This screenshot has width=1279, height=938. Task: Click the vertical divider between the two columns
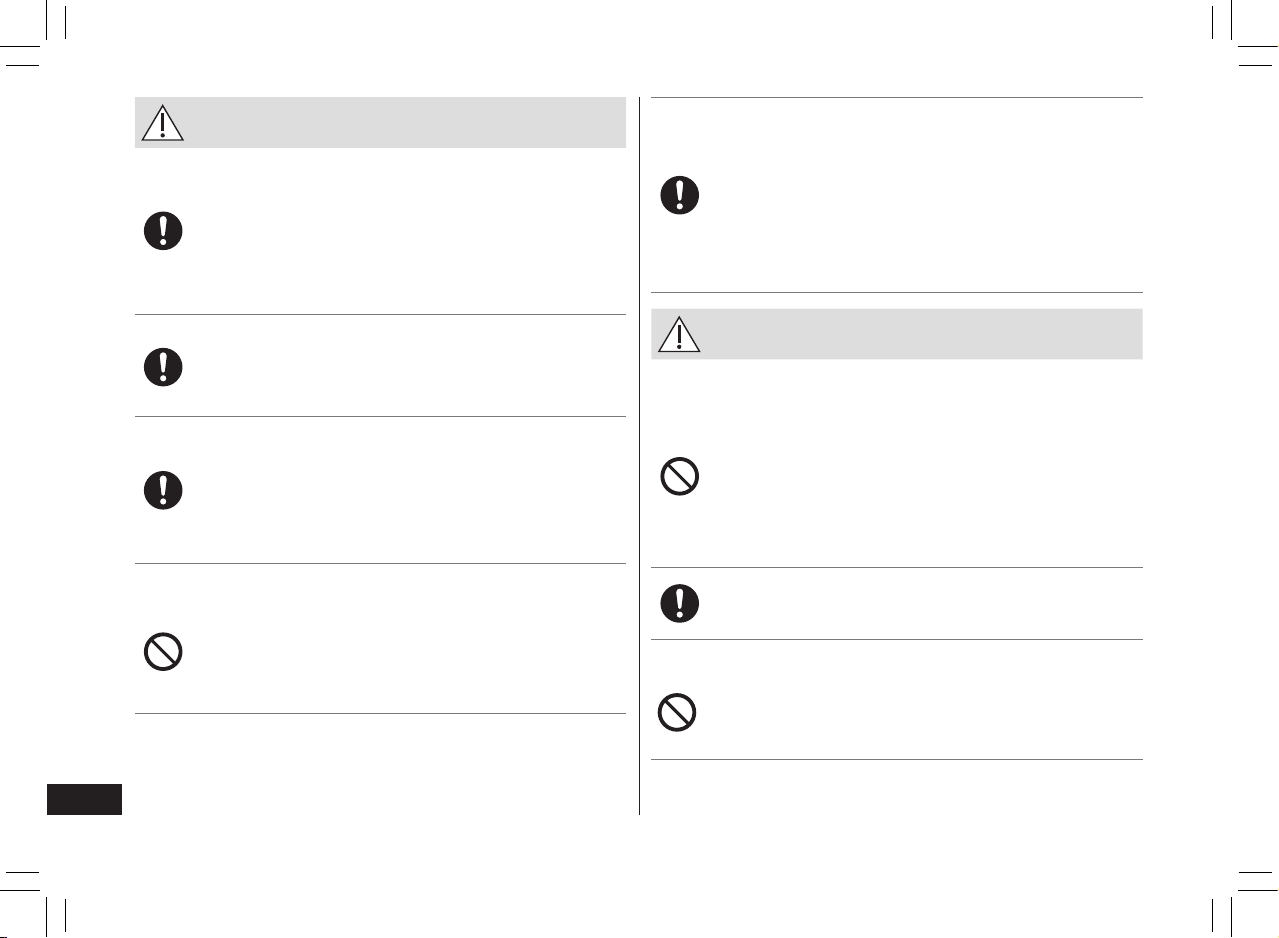click(639, 456)
